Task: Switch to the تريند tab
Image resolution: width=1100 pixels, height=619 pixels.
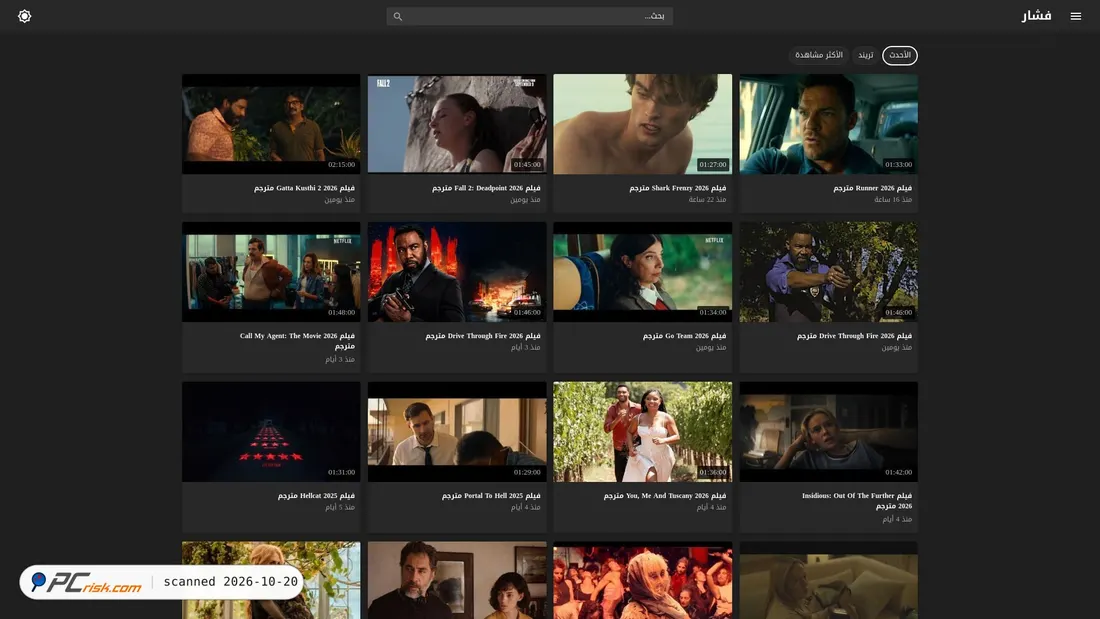Action: point(866,55)
